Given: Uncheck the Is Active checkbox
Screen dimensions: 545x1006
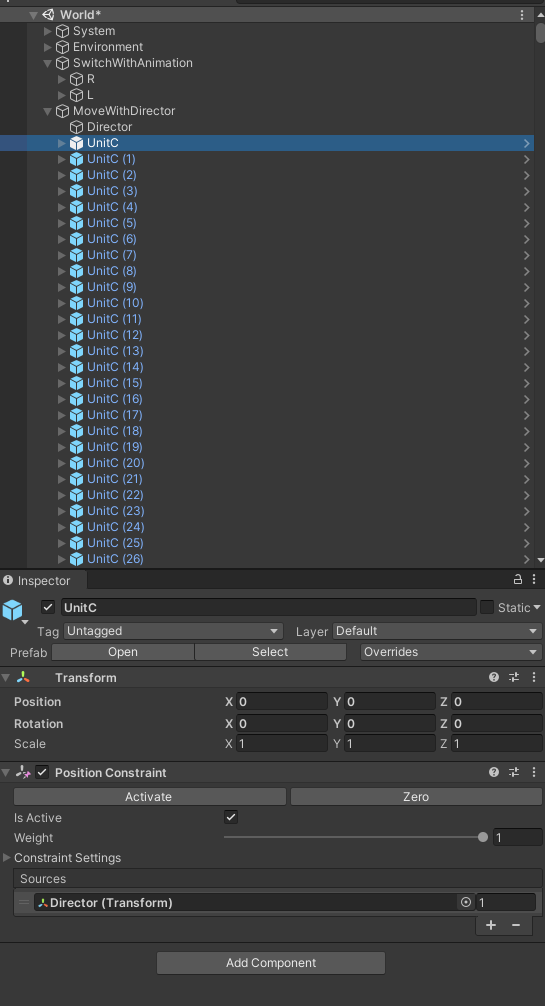Looking at the screenshot, I should pos(231,817).
